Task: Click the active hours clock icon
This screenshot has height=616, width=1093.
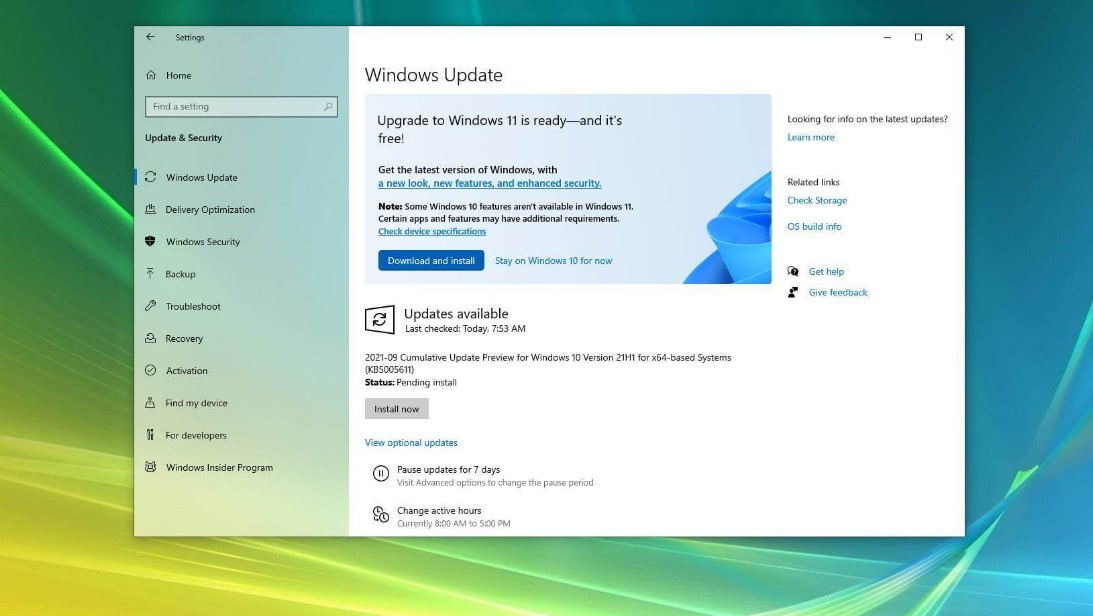Action: [381, 515]
